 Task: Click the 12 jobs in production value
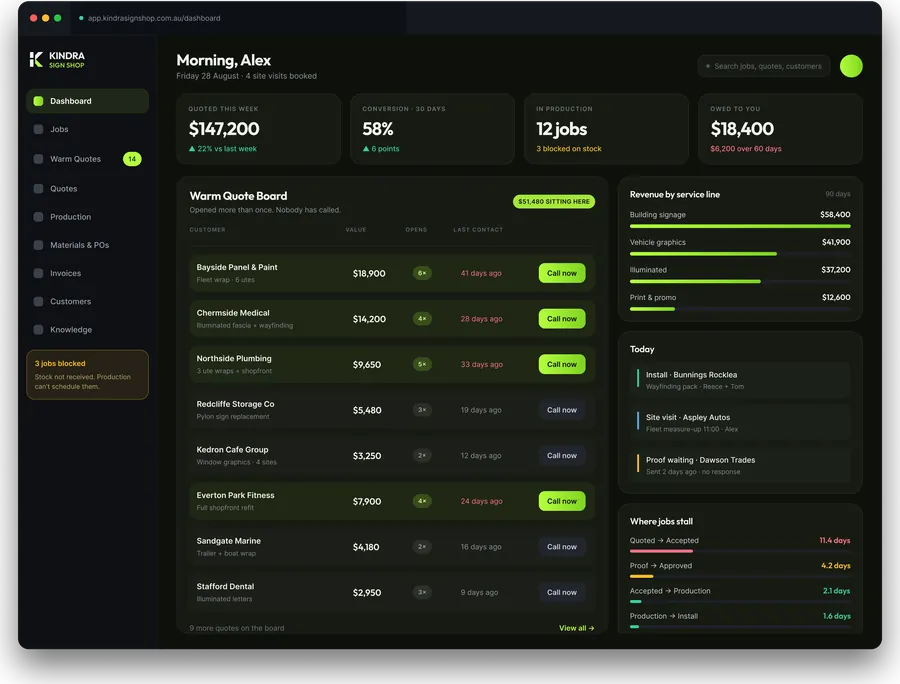(561, 129)
